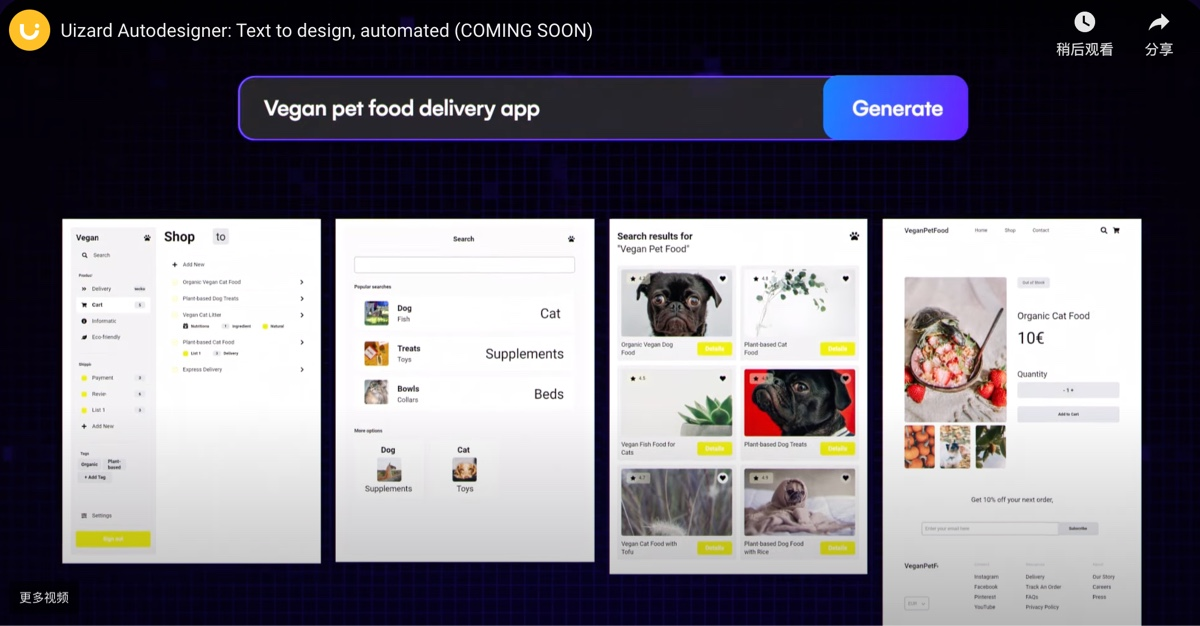Image resolution: width=1200 pixels, height=626 pixels.
Task: Open the video title link
Action: pyautogui.click(x=326, y=30)
